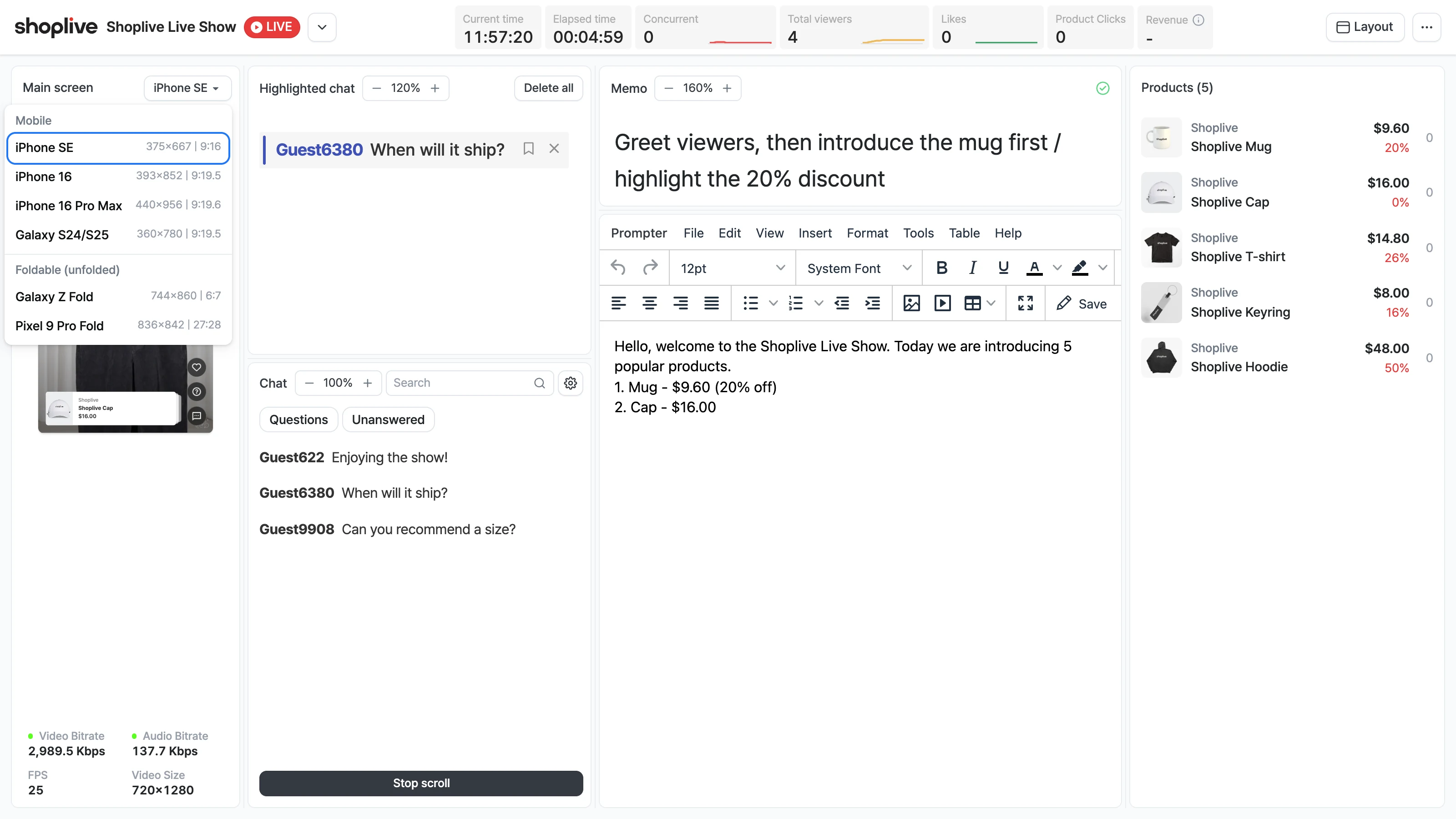Select Galaxy Z Fold from device list

coord(118,296)
